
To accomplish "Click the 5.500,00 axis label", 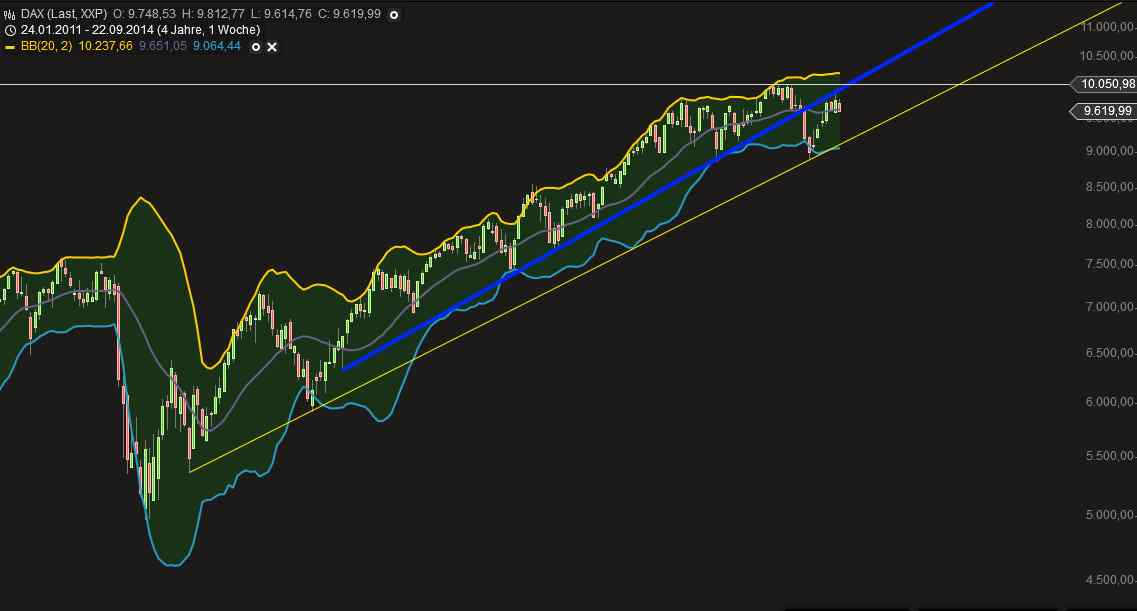I will tap(1110, 456).
